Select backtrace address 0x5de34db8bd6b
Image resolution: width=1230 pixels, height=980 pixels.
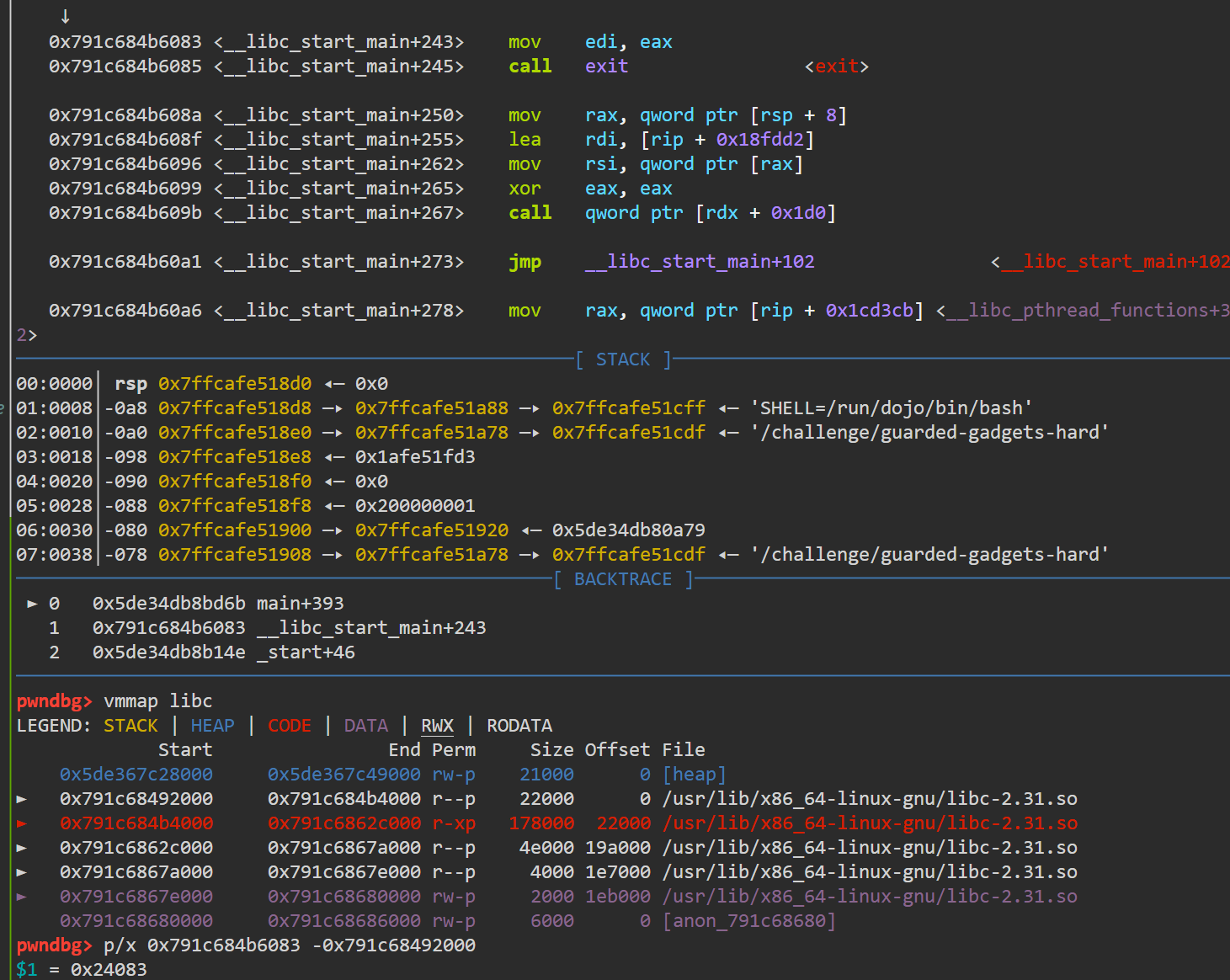(169, 604)
